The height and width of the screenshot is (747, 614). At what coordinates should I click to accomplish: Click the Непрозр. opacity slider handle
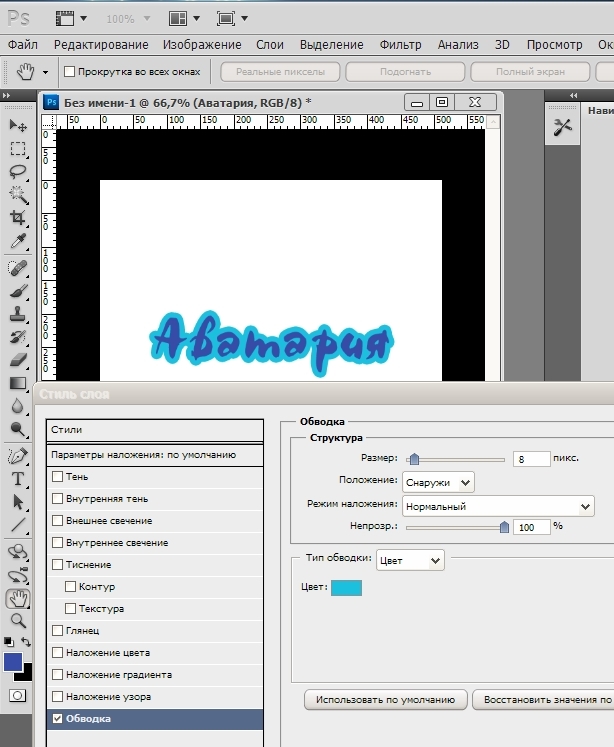pos(504,527)
